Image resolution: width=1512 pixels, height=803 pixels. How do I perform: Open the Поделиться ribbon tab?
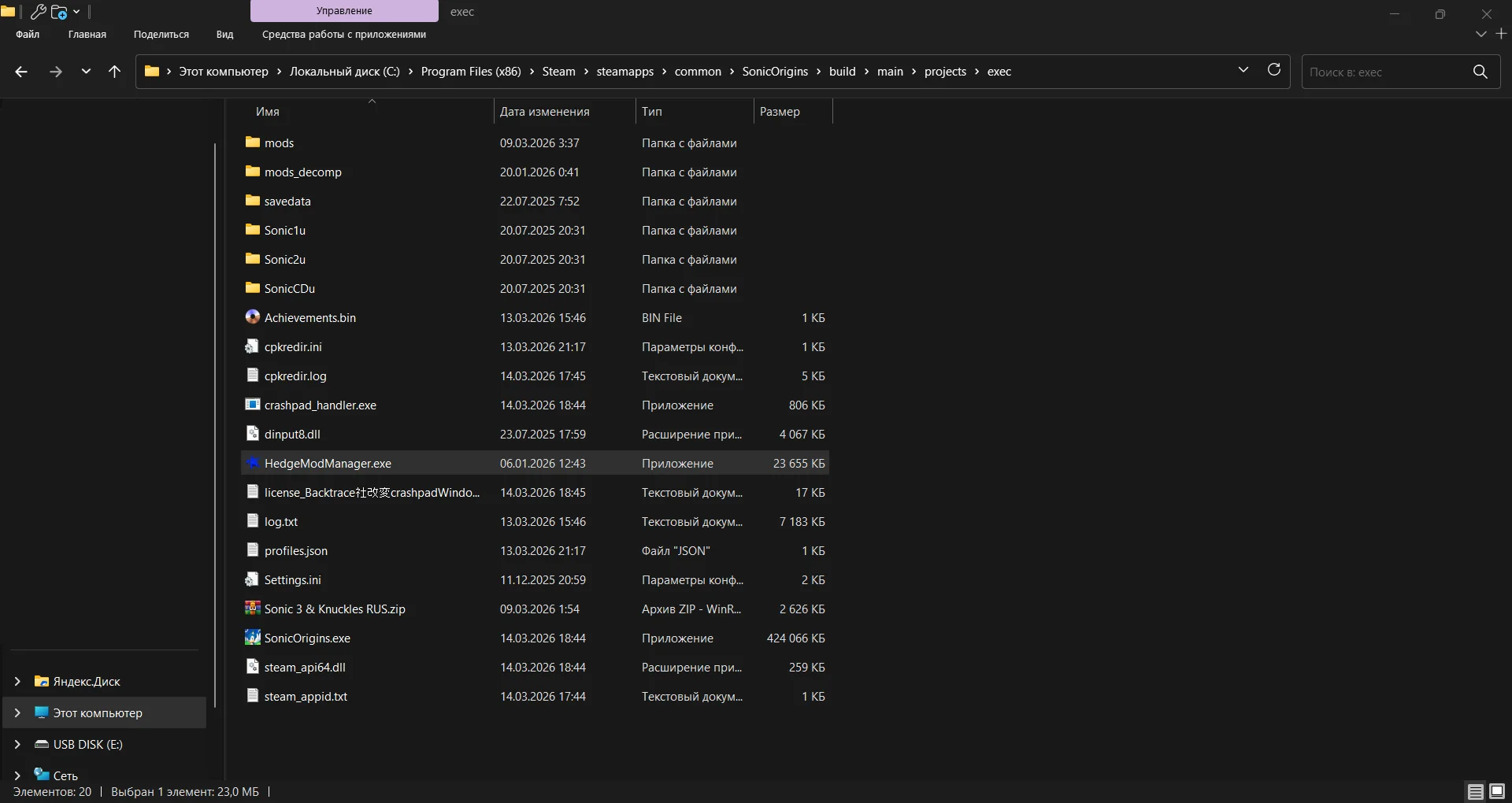(x=161, y=34)
